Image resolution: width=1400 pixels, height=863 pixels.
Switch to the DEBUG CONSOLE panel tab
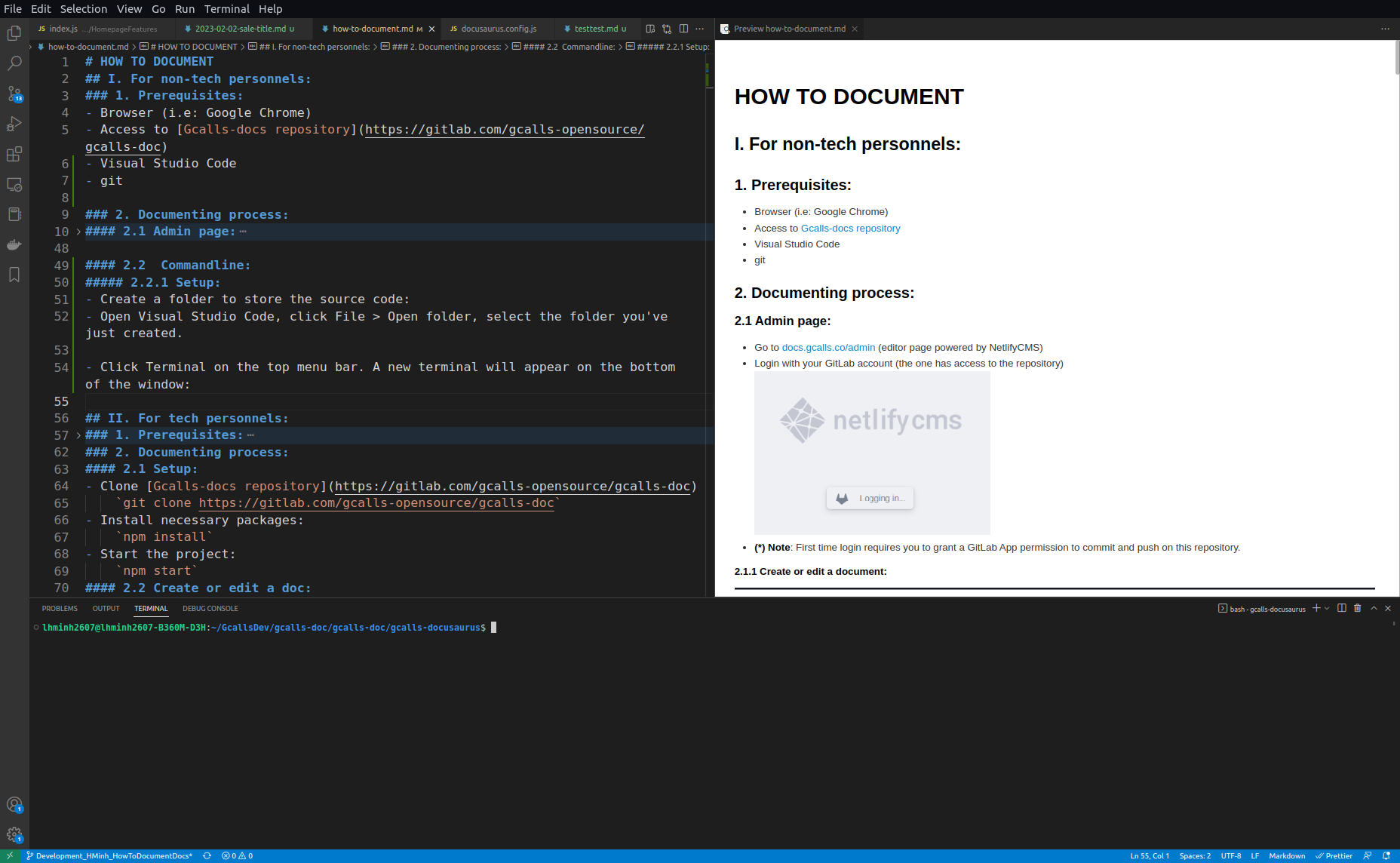(x=210, y=608)
